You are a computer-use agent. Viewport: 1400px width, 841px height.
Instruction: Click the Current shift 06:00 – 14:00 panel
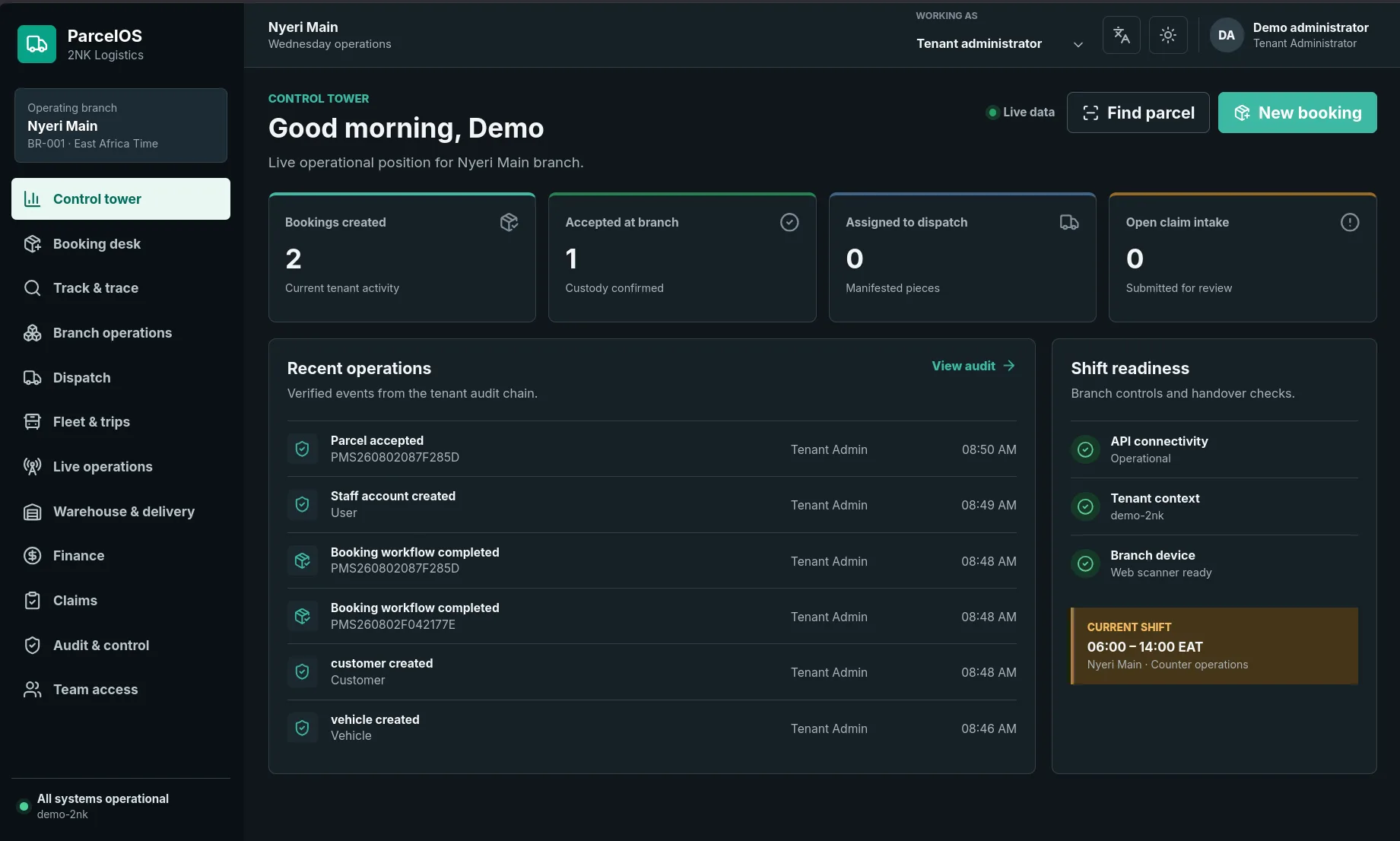click(x=1214, y=646)
